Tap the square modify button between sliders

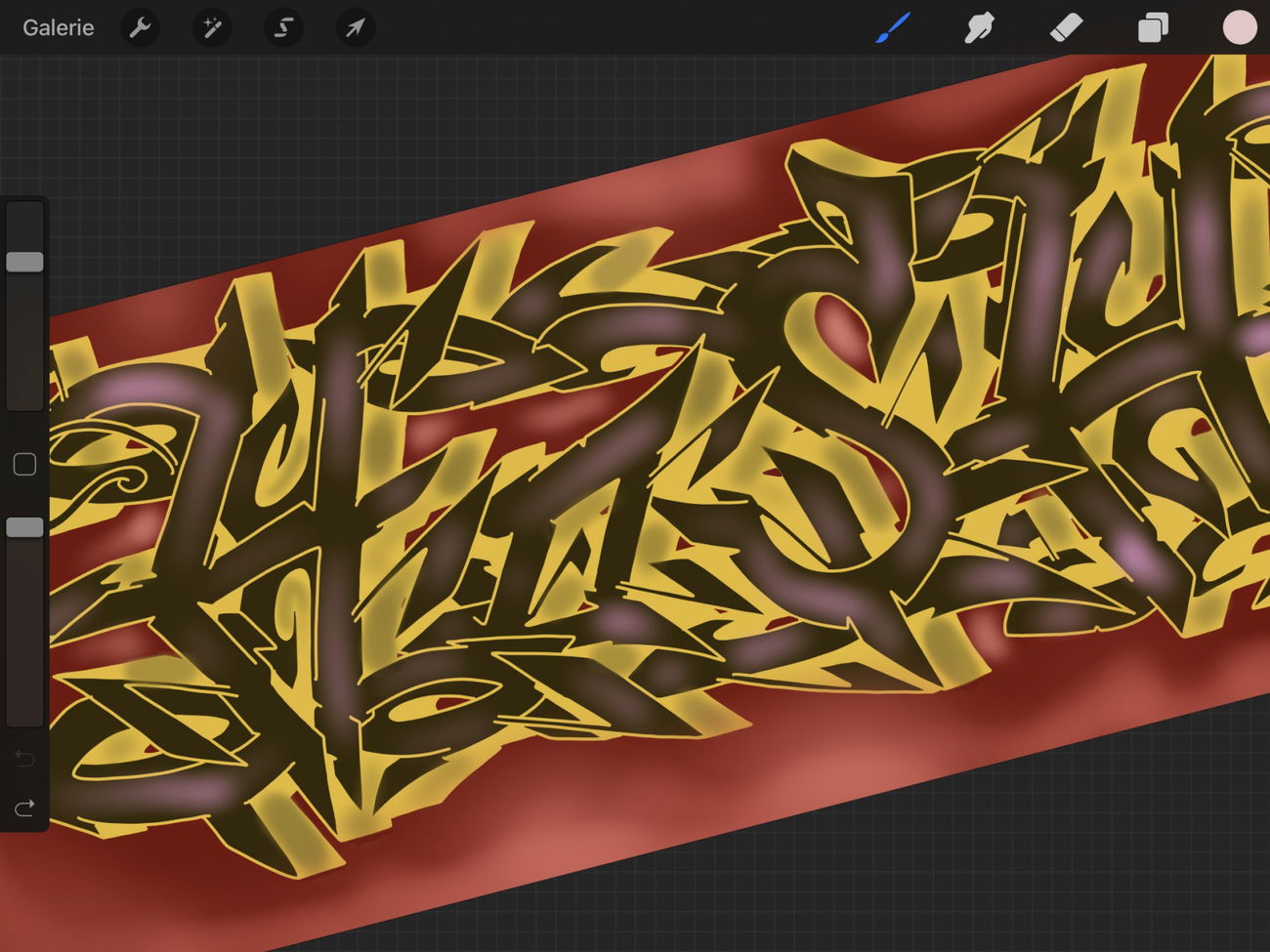pyautogui.click(x=25, y=464)
